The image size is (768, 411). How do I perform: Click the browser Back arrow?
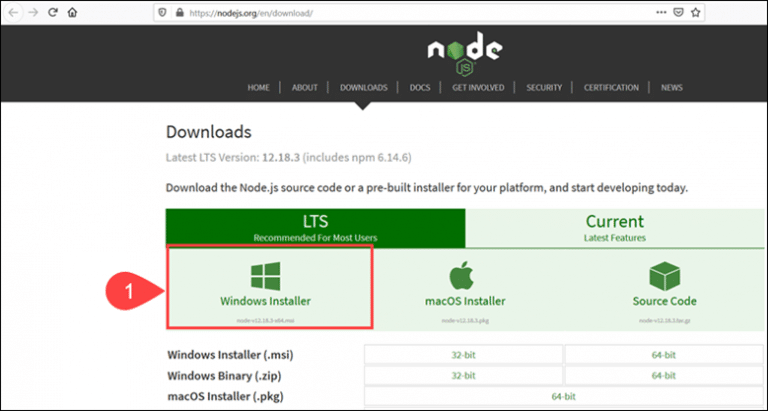pos(13,13)
